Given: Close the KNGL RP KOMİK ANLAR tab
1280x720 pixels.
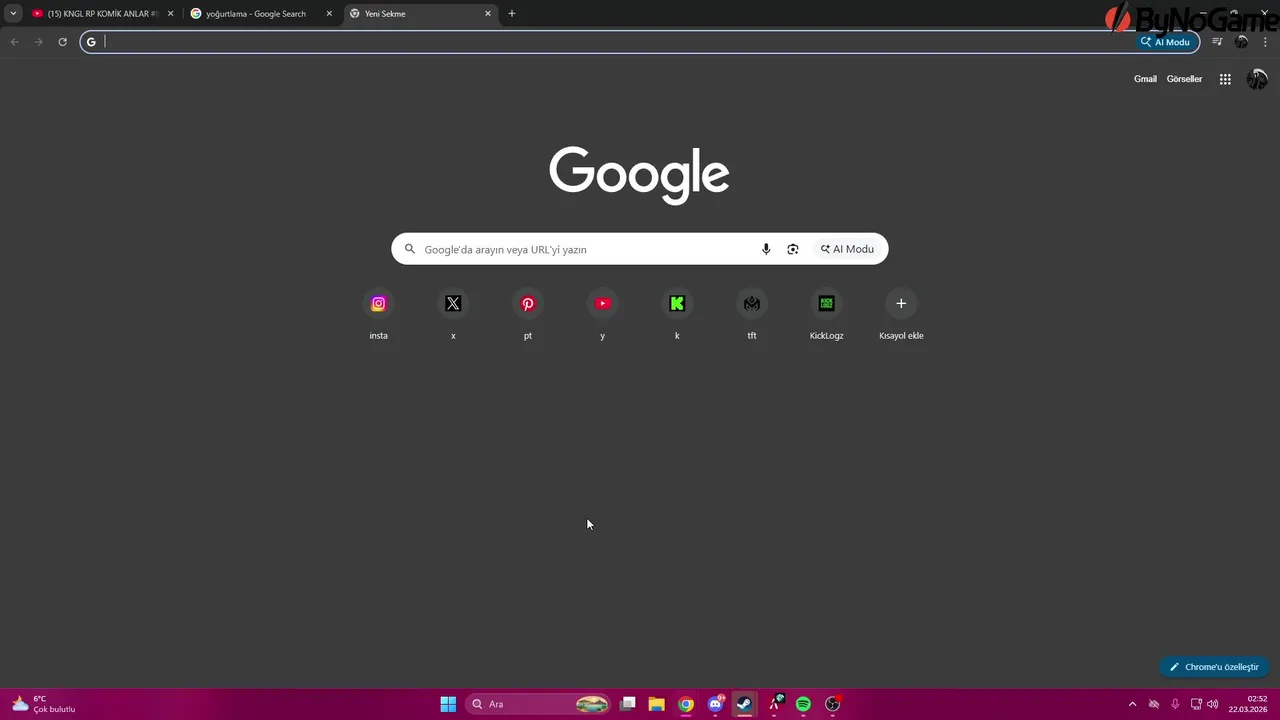Looking at the screenshot, I should coord(170,14).
